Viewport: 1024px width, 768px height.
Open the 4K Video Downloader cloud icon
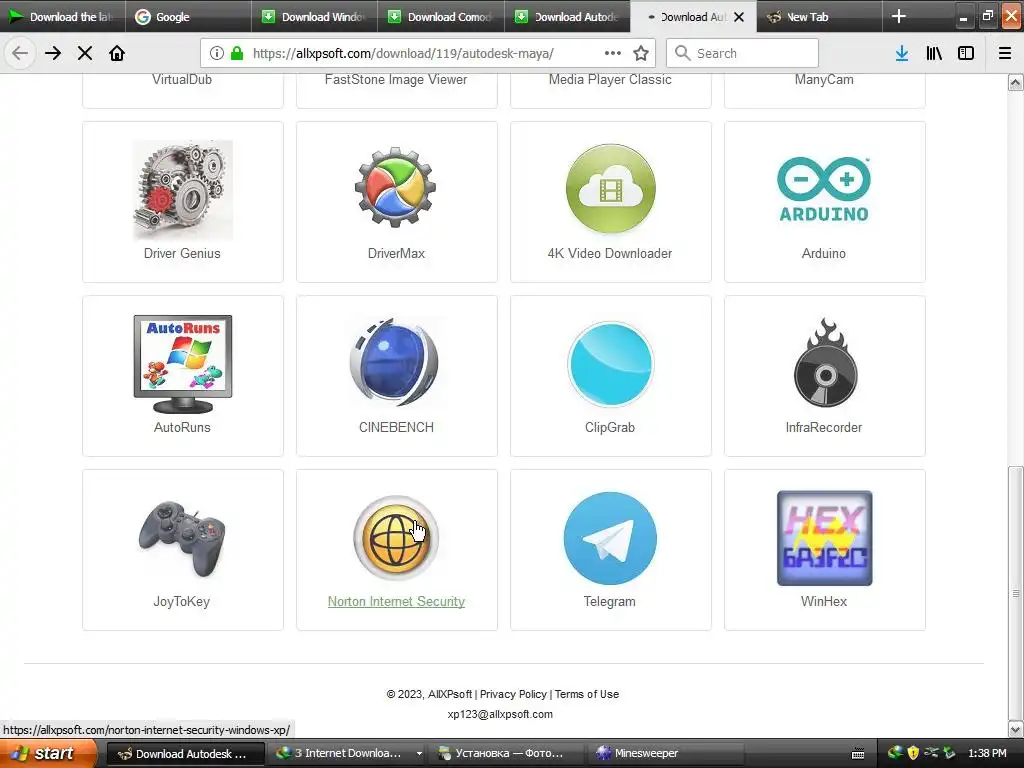click(611, 189)
